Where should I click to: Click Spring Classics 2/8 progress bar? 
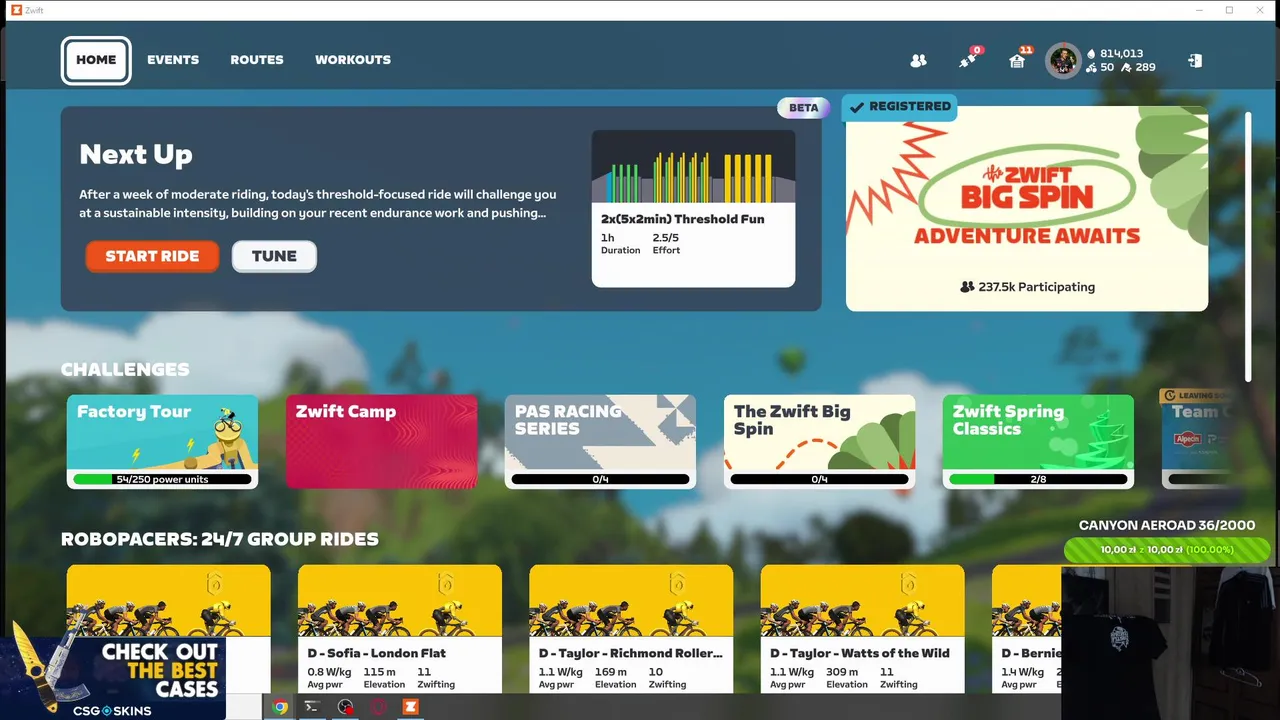(1038, 479)
